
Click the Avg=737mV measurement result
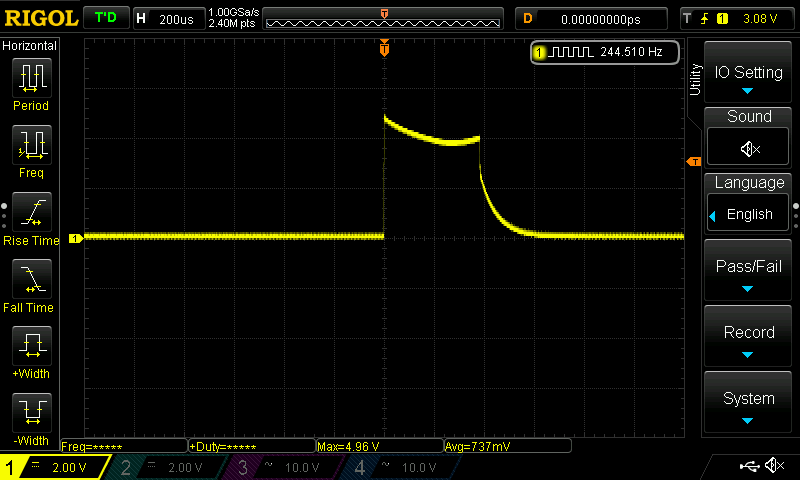508,446
